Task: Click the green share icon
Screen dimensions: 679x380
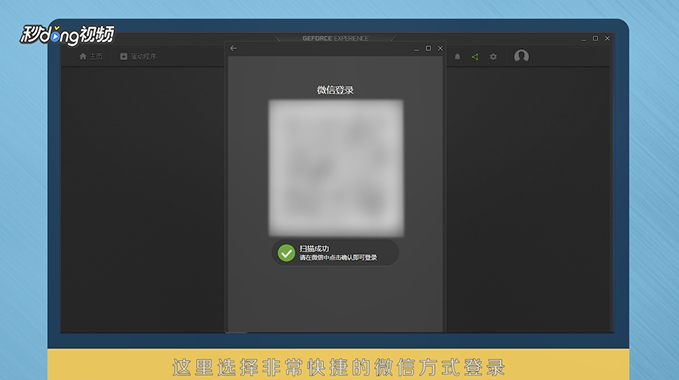Action: [475, 57]
